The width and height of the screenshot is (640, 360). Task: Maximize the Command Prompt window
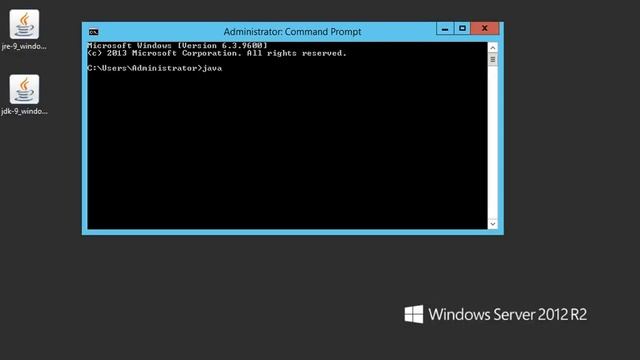(x=462, y=29)
